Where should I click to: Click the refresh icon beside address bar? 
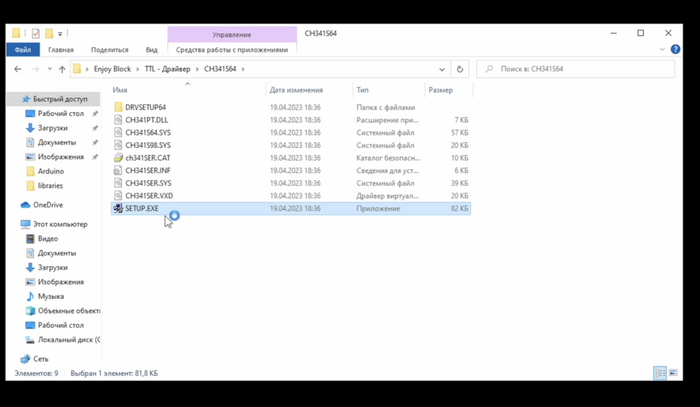(460, 70)
